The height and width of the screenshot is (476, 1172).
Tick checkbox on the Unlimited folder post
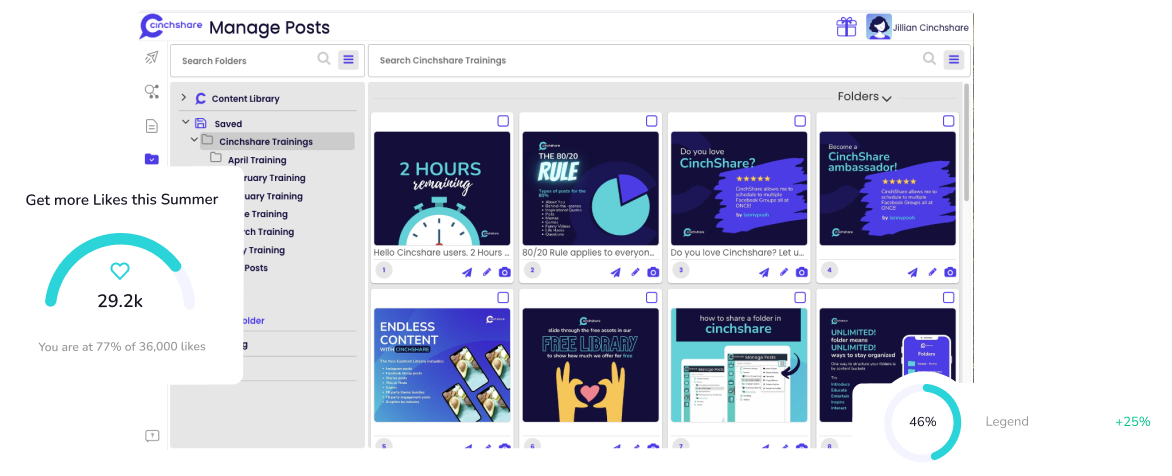coord(949,297)
